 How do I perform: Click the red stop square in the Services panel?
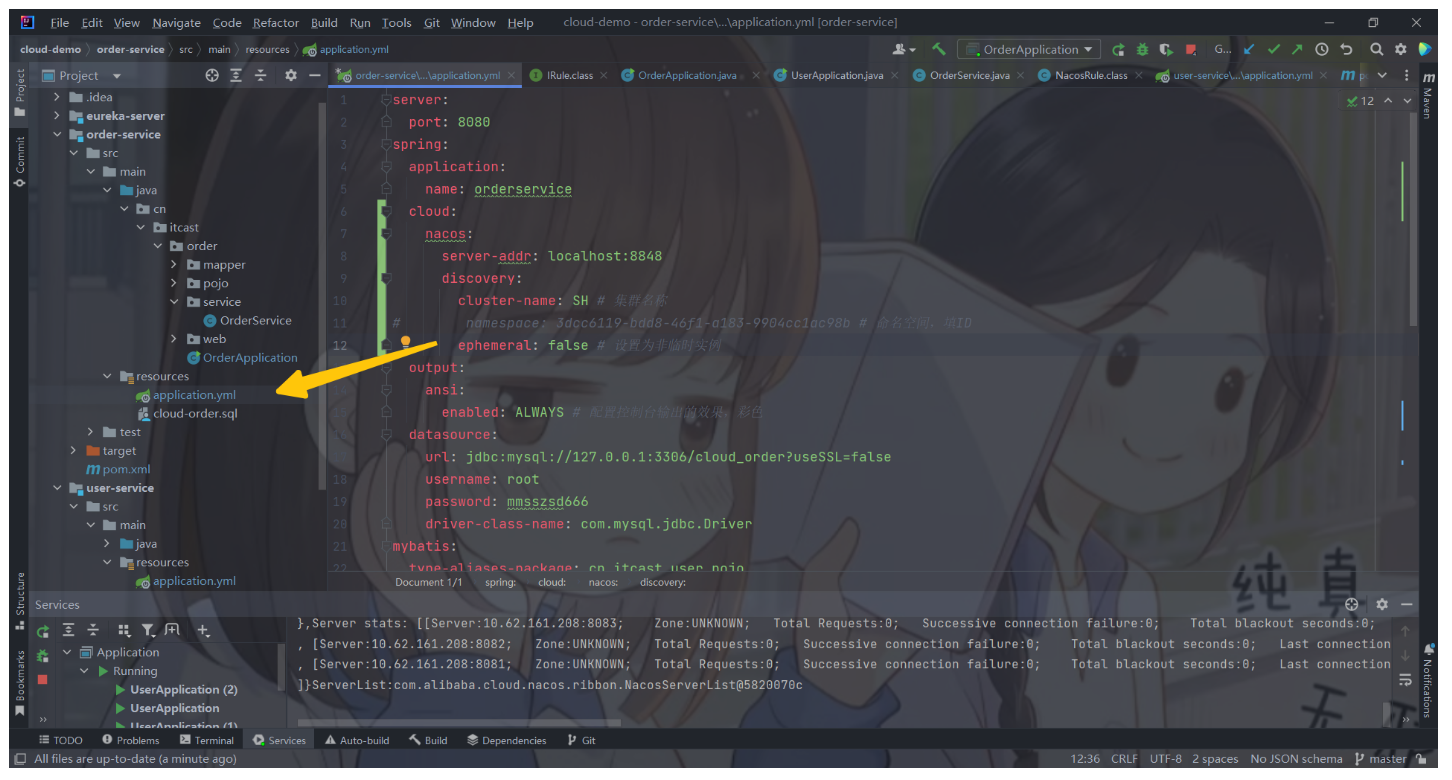click(43, 680)
